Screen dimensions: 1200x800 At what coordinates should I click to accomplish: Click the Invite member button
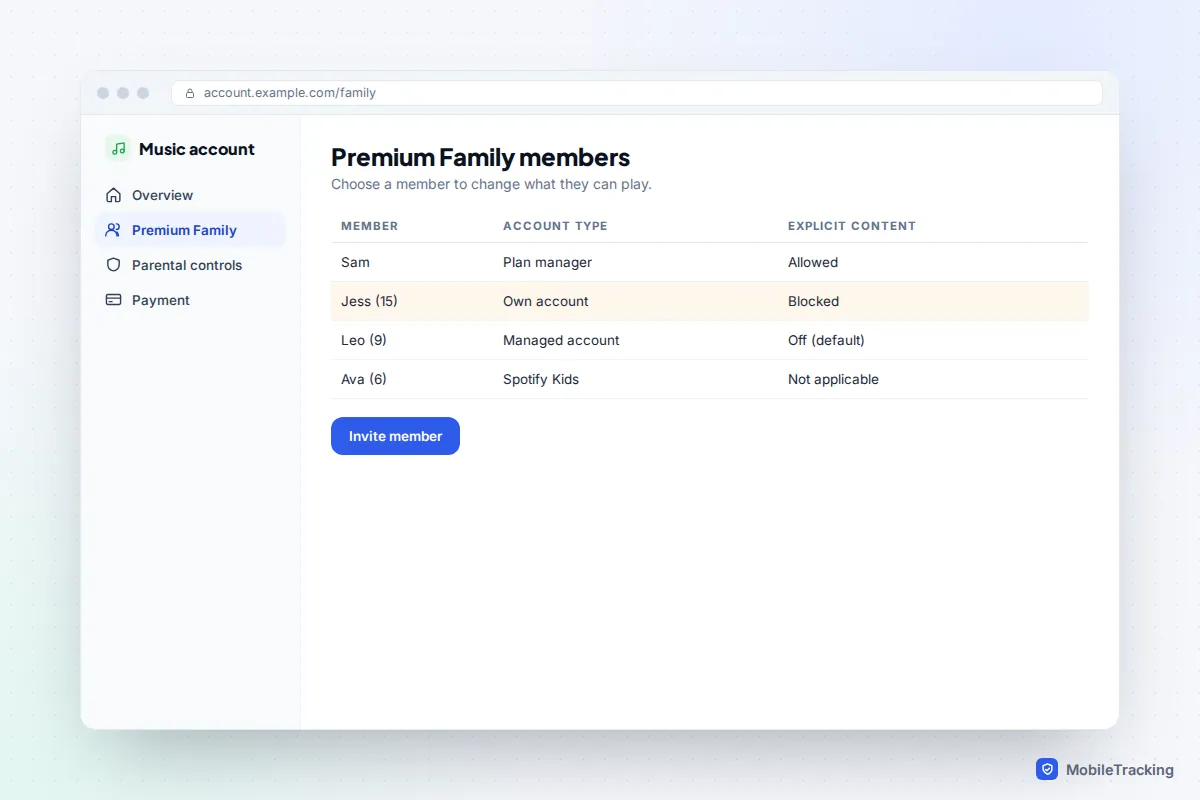tap(395, 436)
